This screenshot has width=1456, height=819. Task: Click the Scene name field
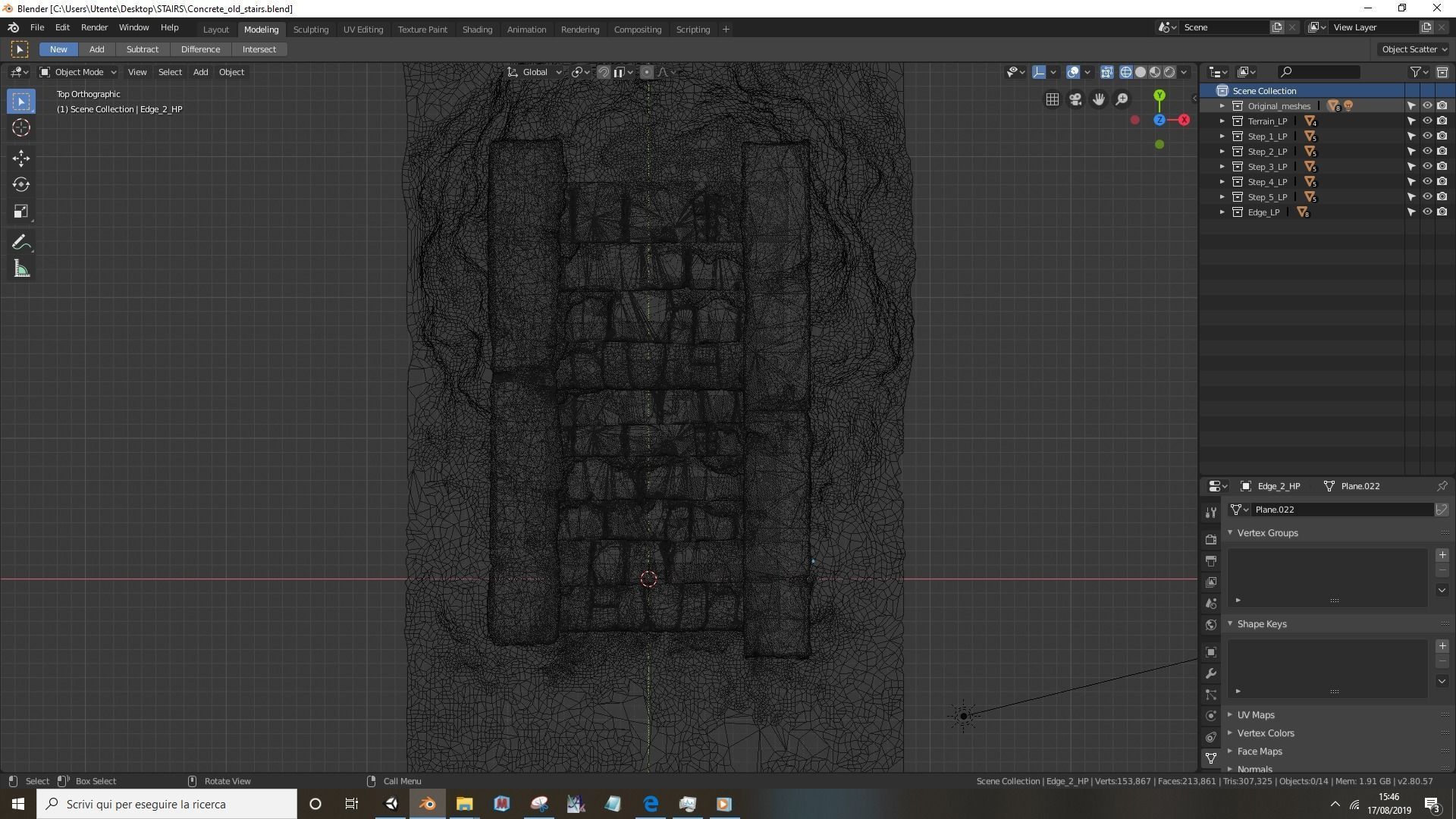[x=1226, y=27]
